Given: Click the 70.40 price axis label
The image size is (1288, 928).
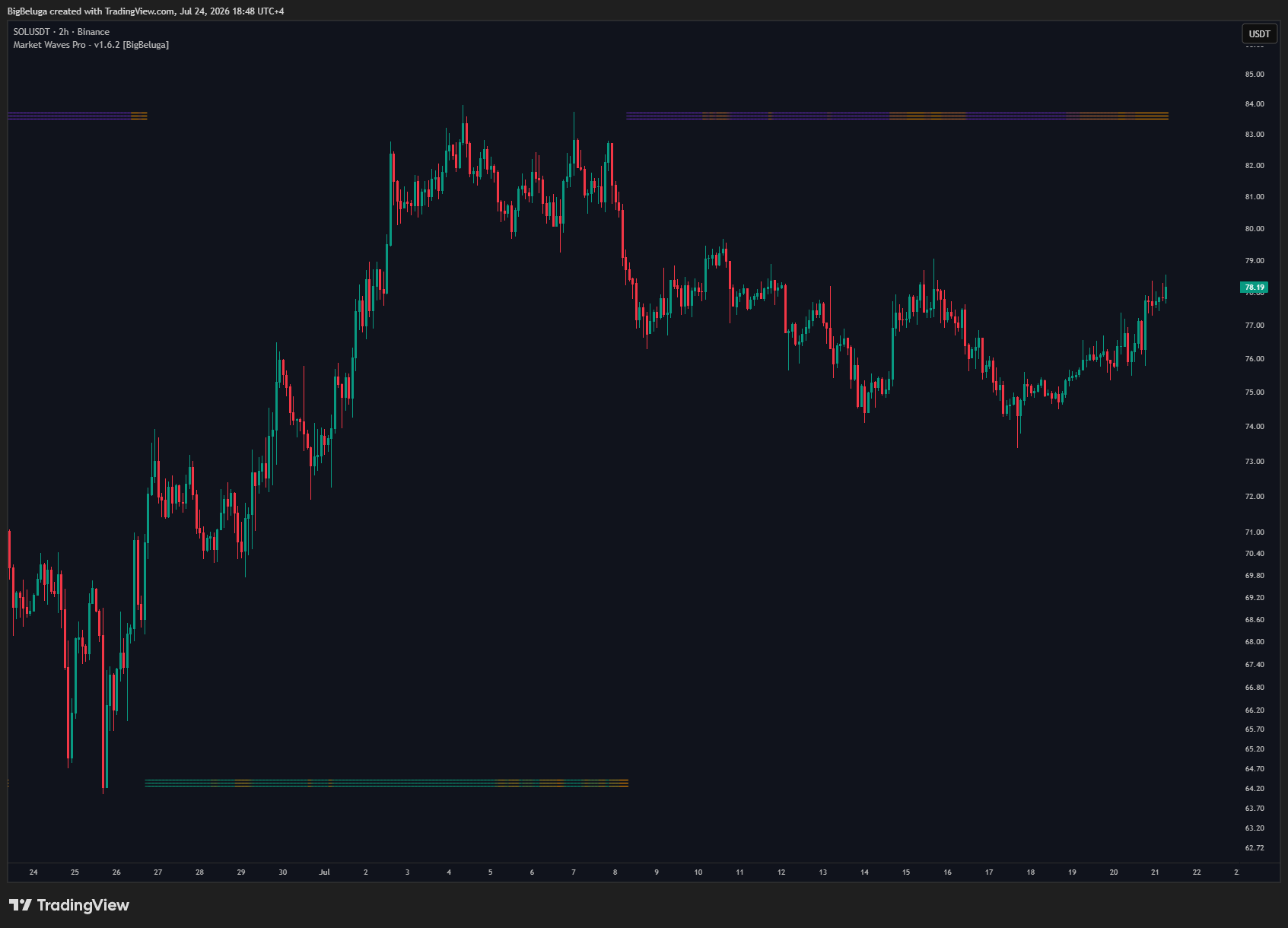Looking at the screenshot, I should (x=1255, y=554).
